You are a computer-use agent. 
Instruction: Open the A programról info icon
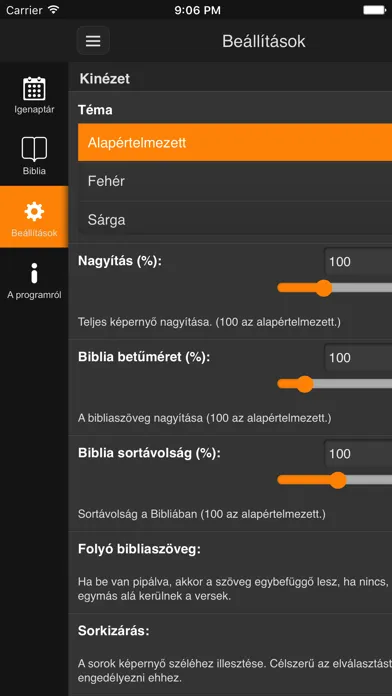click(x=34, y=273)
